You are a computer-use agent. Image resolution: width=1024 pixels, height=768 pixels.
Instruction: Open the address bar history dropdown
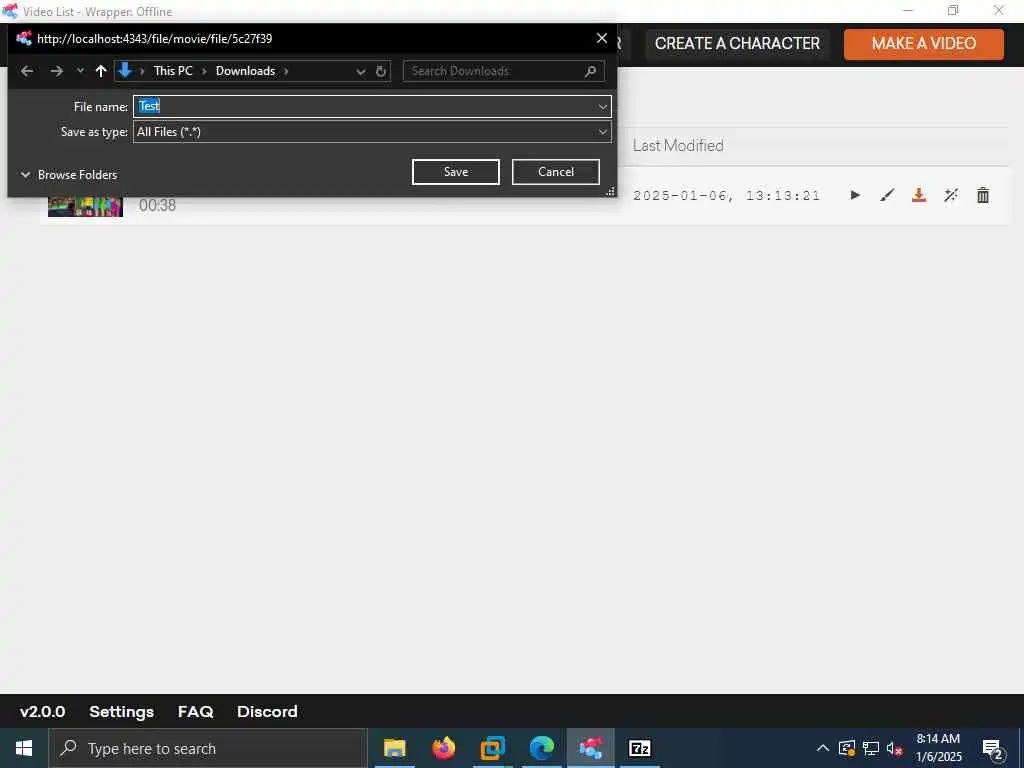360,72
